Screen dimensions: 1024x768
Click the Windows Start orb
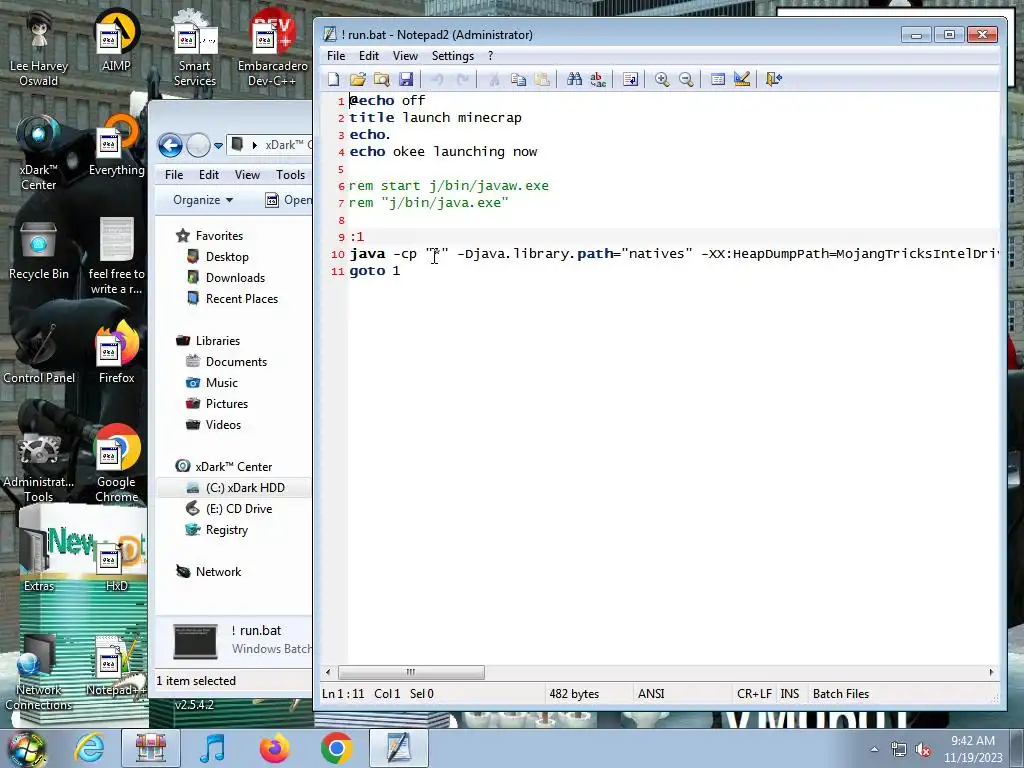(27, 749)
